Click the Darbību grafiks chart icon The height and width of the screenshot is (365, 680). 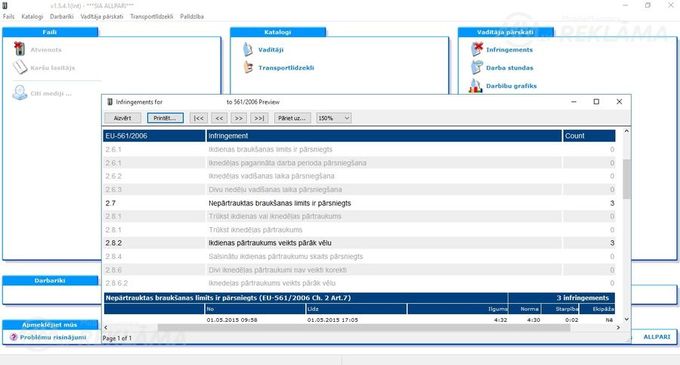tap(476, 85)
